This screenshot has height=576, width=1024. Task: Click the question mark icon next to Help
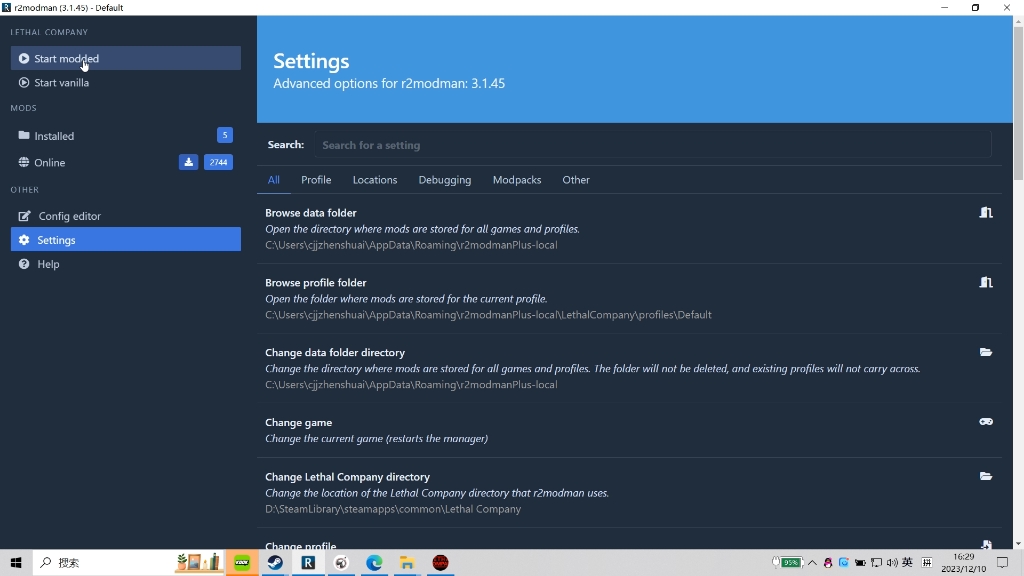pos(24,264)
